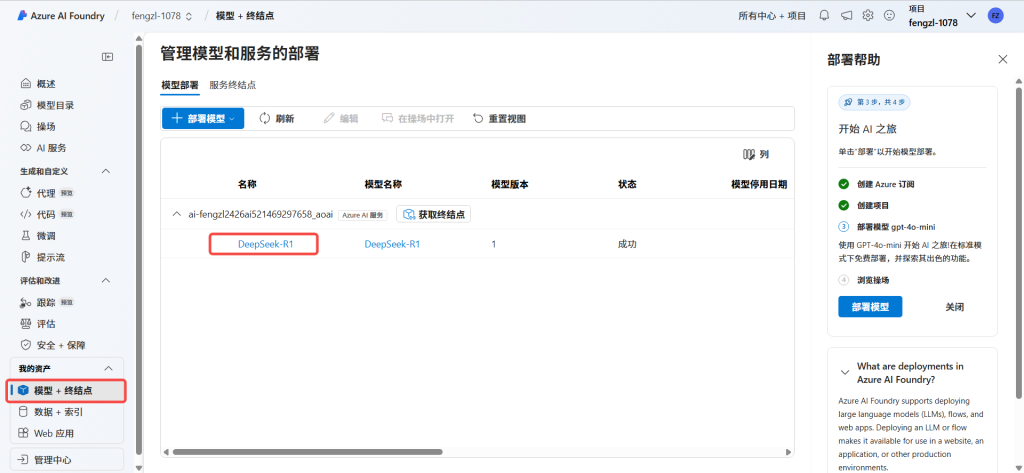Click the FZ user avatar
This screenshot has width=1024, height=473.
pos(995,16)
